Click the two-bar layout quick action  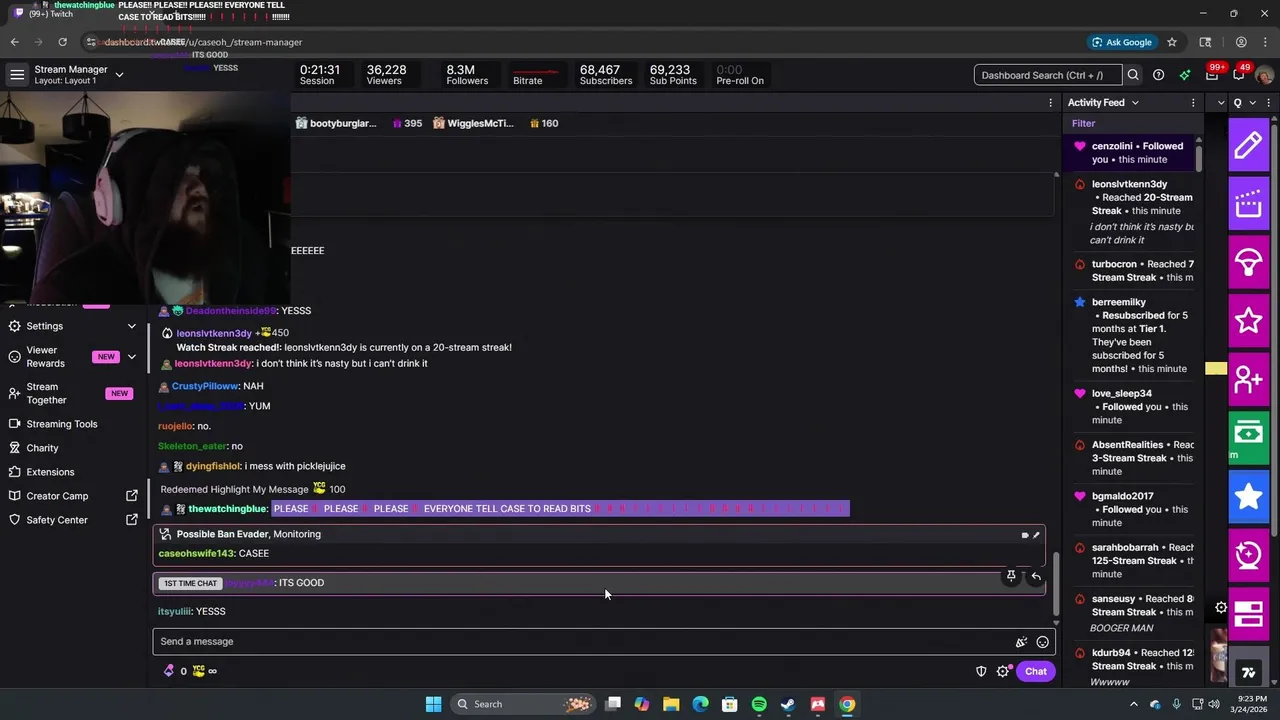pyautogui.click(x=1248, y=612)
